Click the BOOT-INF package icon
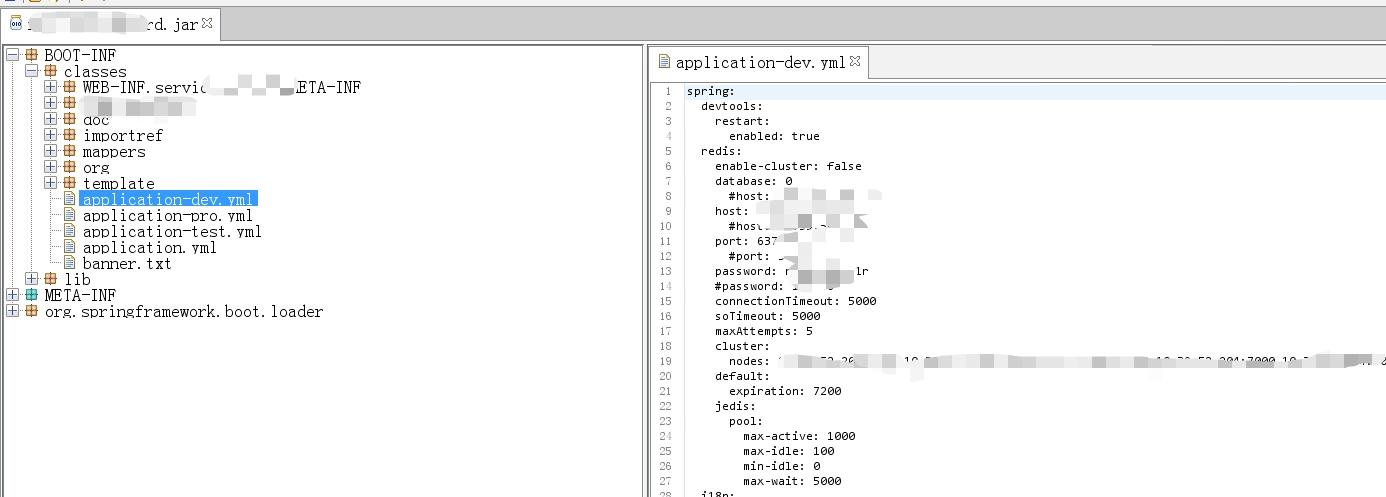This screenshot has height=497, width=1386. click(x=32, y=55)
